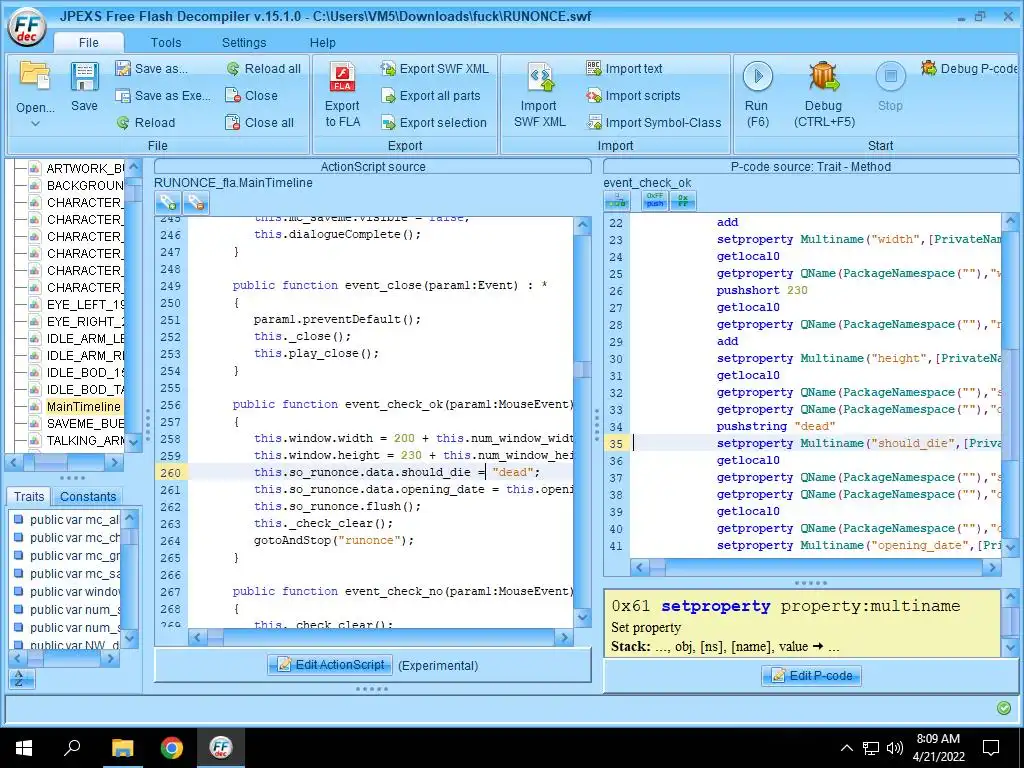Image resolution: width=1024 pixels, height=768 pixels.
Task: Choose Export all parts
Action: click(x=431, y=95)
